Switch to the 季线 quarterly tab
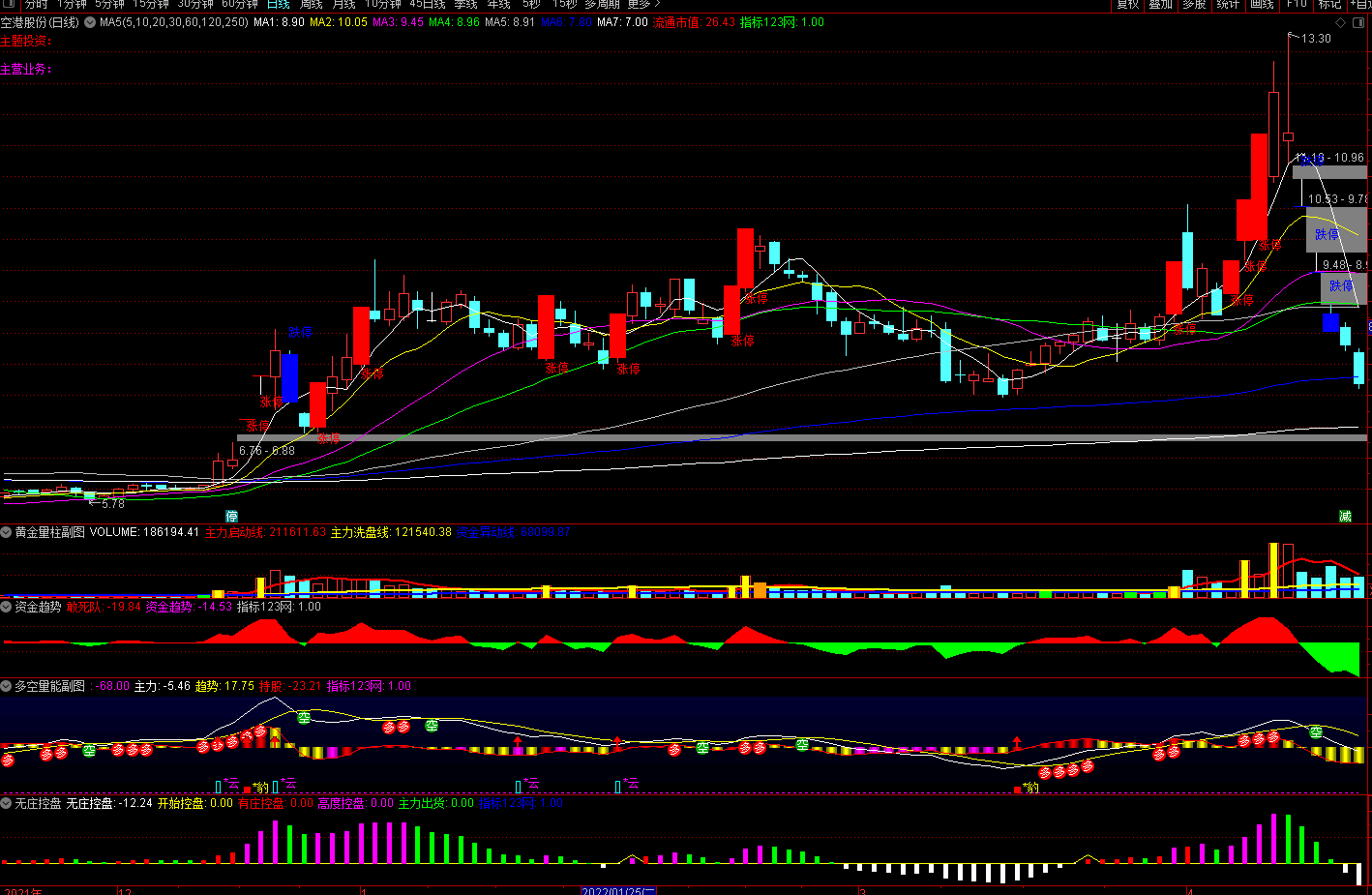This screenshot has height=895, width=1372. coord(466,5)
